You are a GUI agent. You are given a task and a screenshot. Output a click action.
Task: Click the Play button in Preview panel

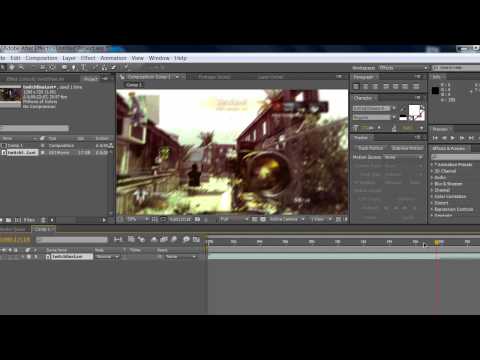pos(452,138)
